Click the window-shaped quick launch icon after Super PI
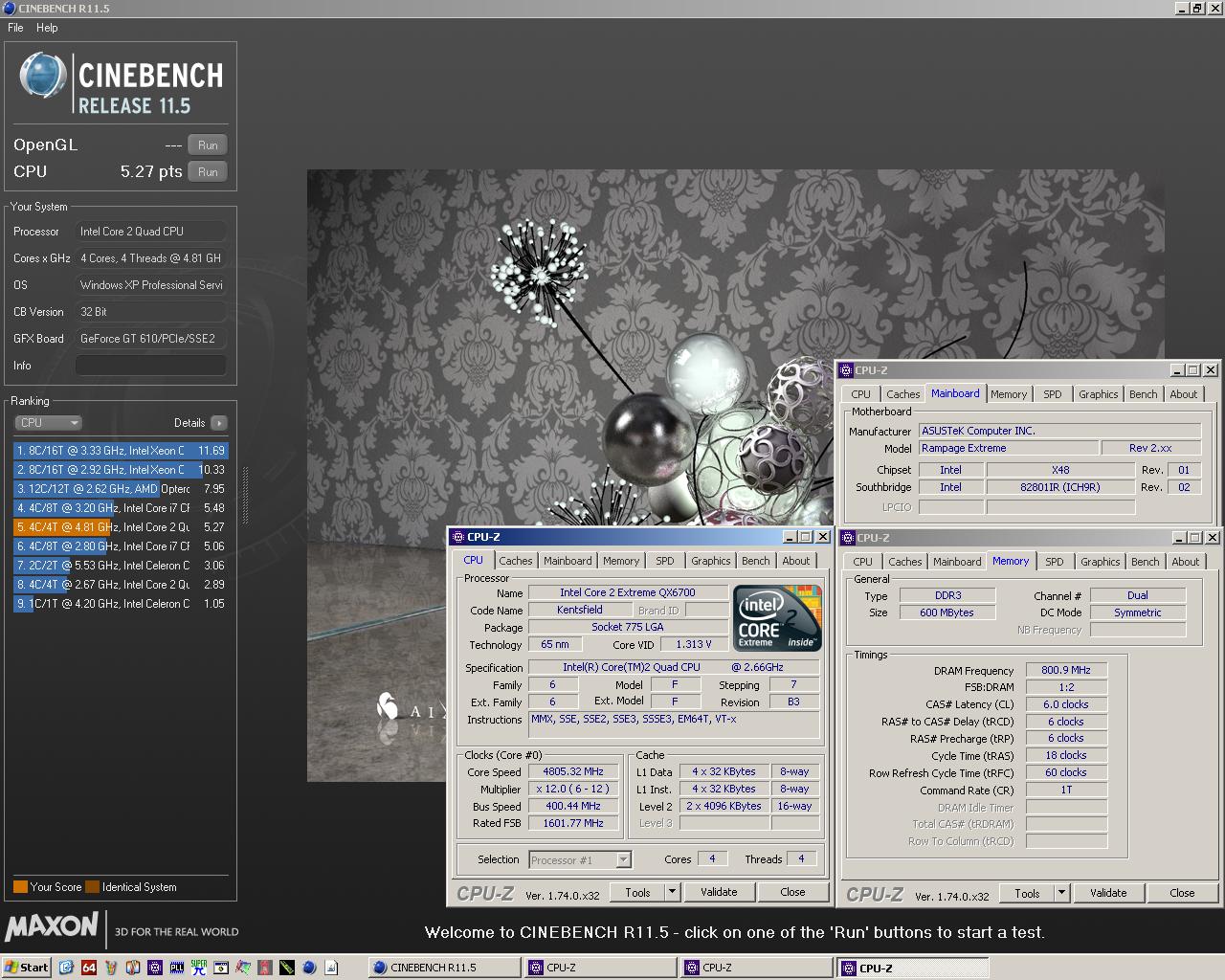The height and width of the screenshot is (980, 1225). 221,968
